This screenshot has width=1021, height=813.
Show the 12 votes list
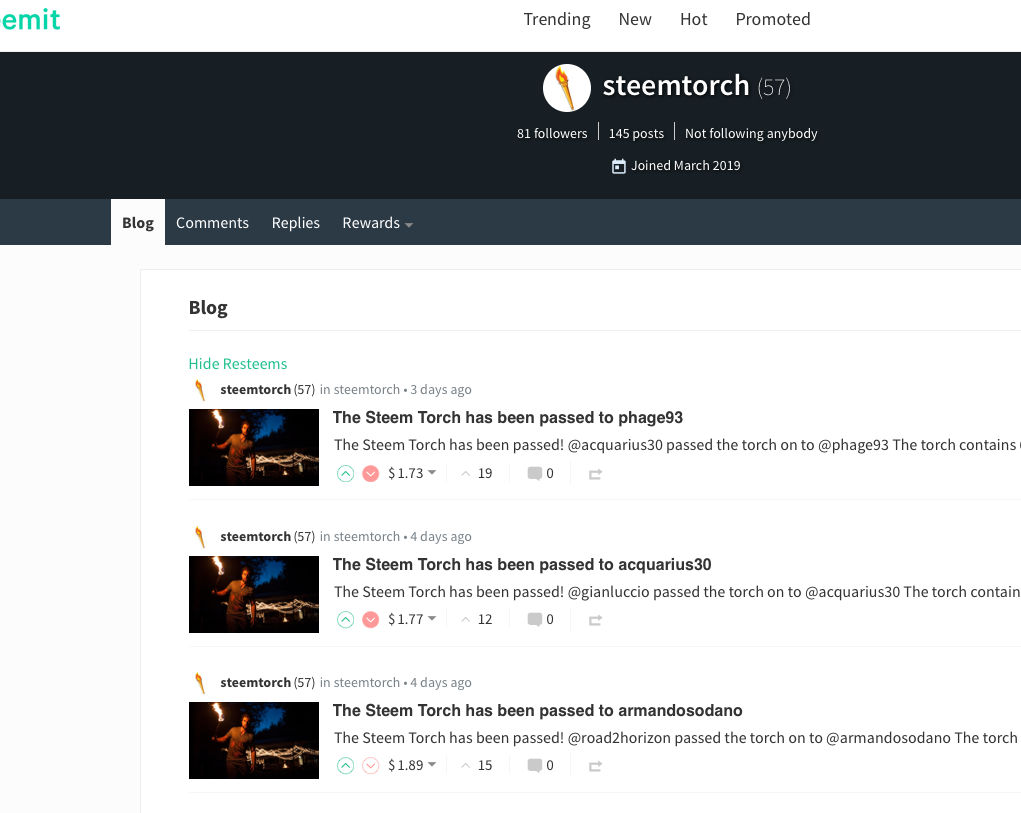[477, 619]
